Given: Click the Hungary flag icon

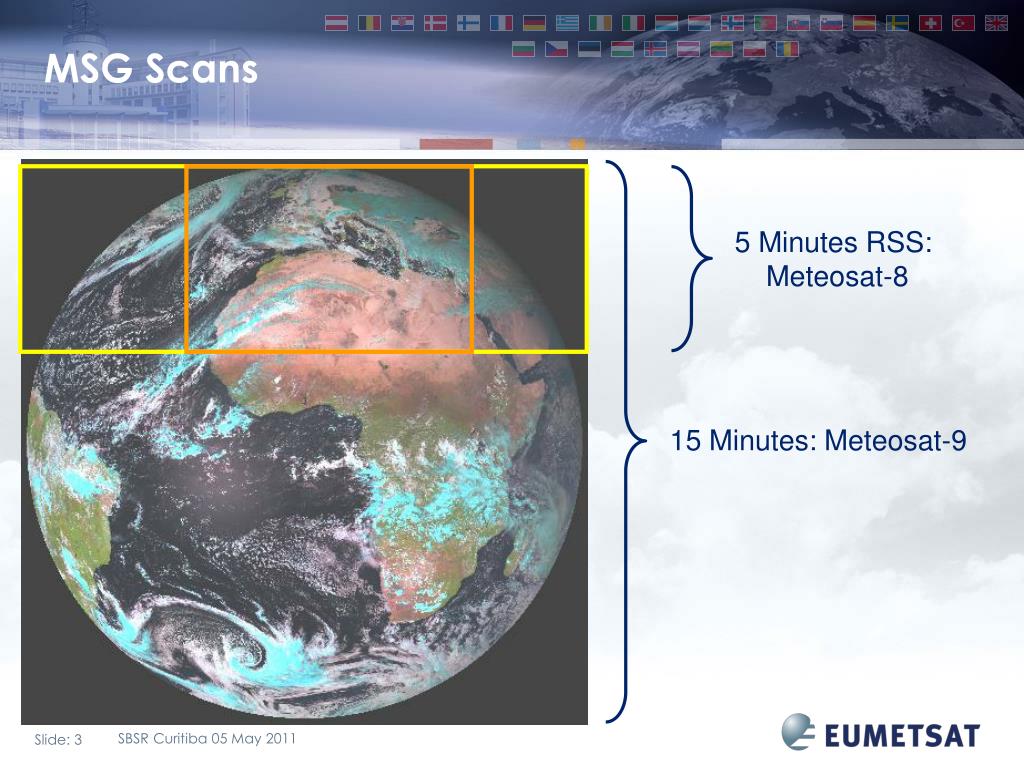Looking at the screenshot, I should click(x=622, y=49).
